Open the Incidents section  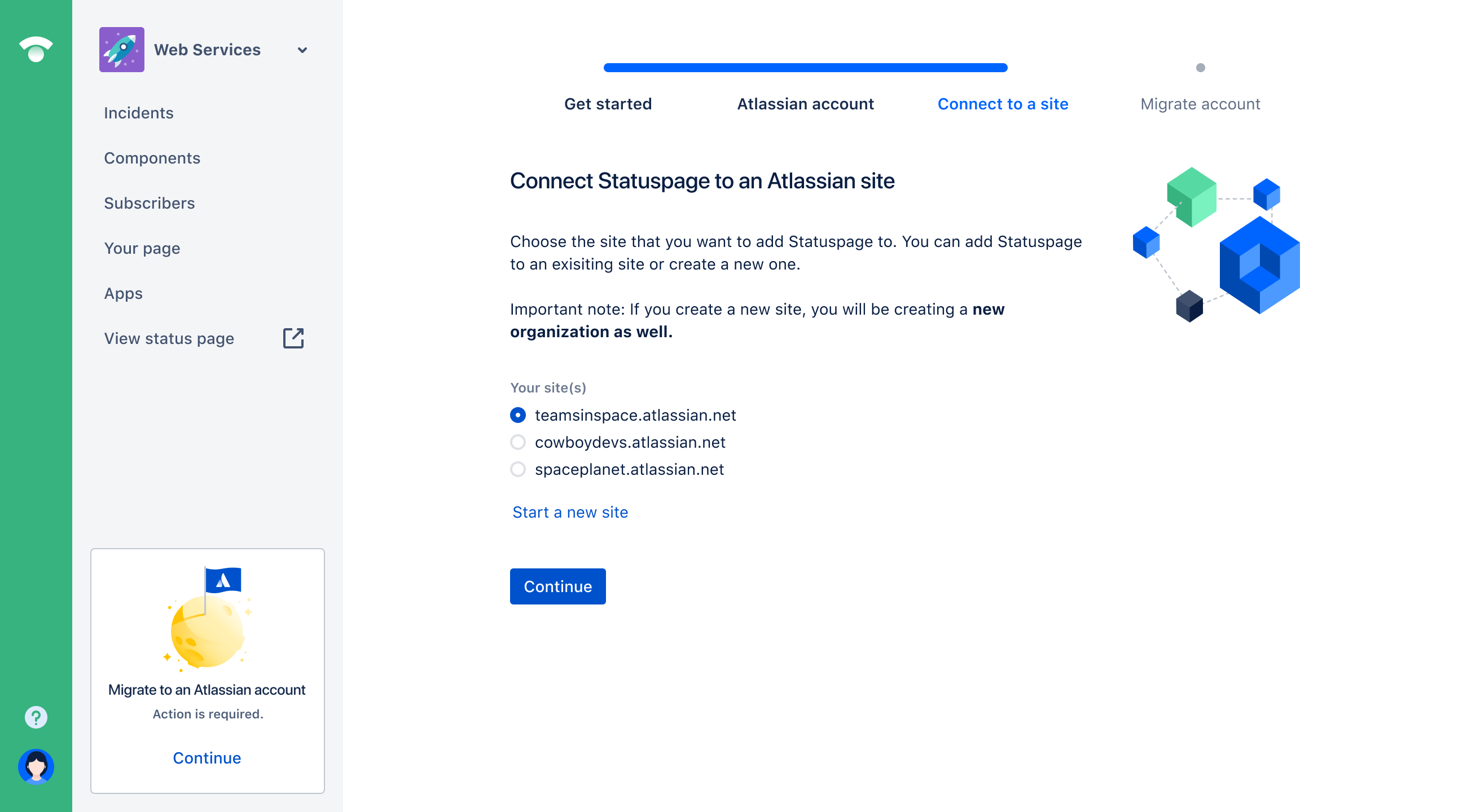tap(138, 113)
